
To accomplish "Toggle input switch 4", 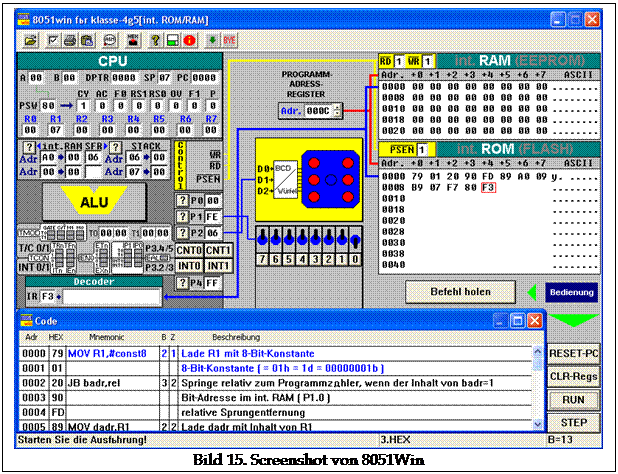I will point(302,239).
